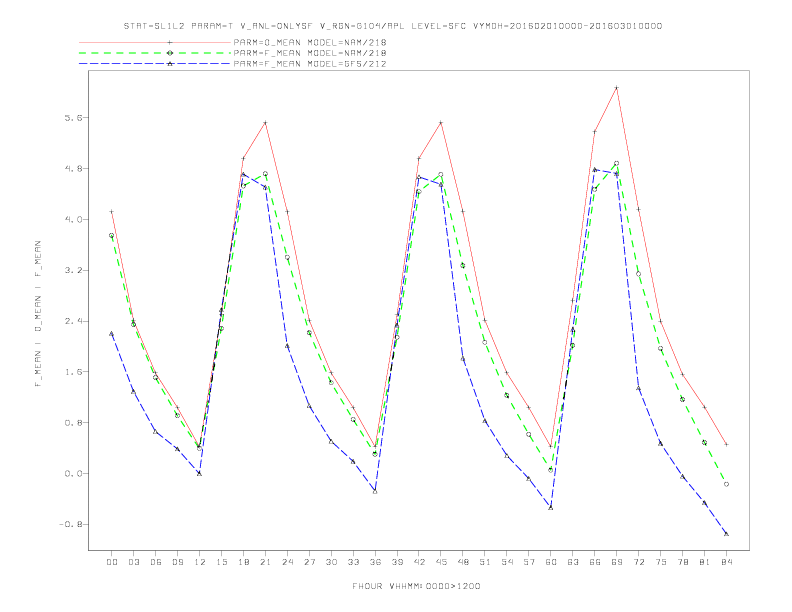Click the x-axis hour label 72

639,562
